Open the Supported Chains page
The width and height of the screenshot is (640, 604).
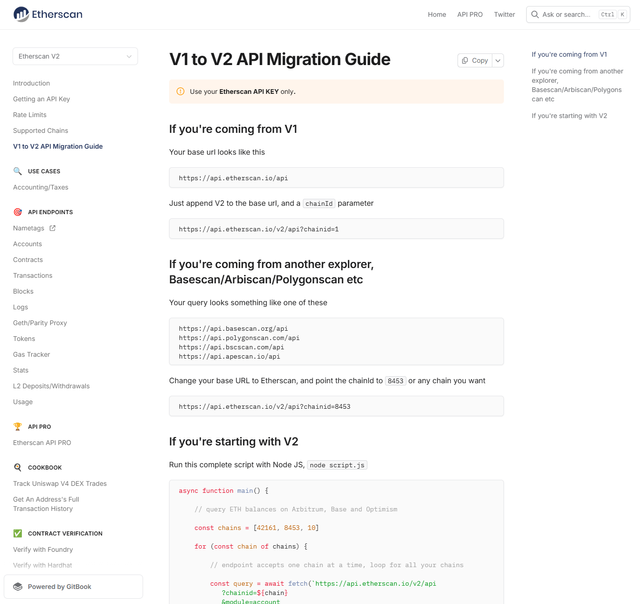tap(40, 131)
